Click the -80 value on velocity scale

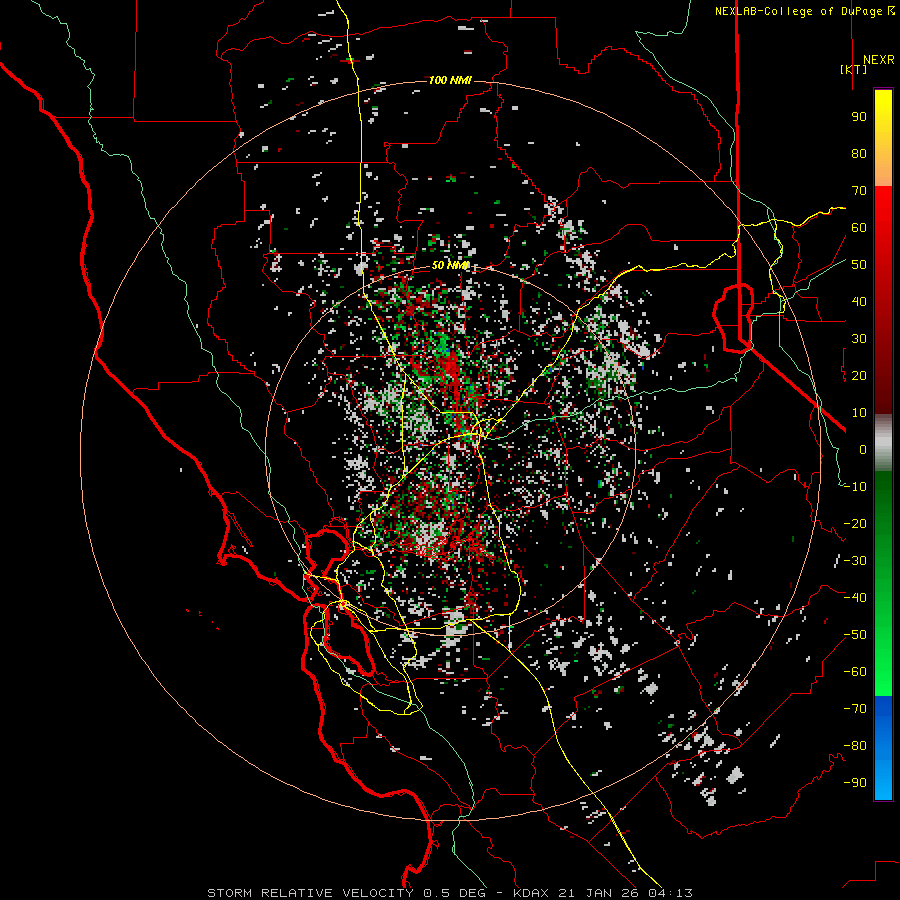point(855,746)
